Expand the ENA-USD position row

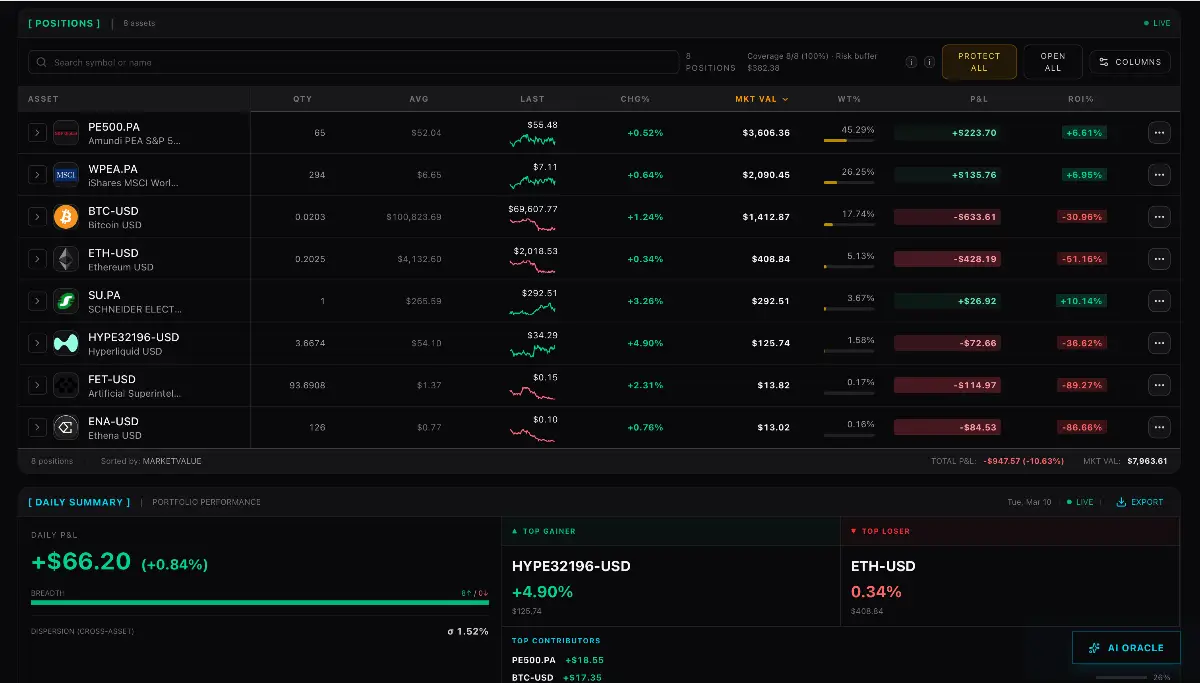(37, 427)
